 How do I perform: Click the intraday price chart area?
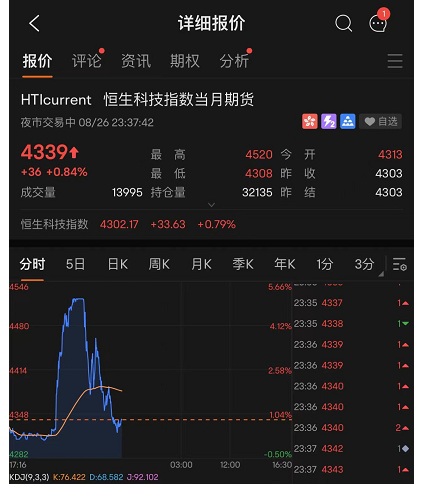point(150,370)
